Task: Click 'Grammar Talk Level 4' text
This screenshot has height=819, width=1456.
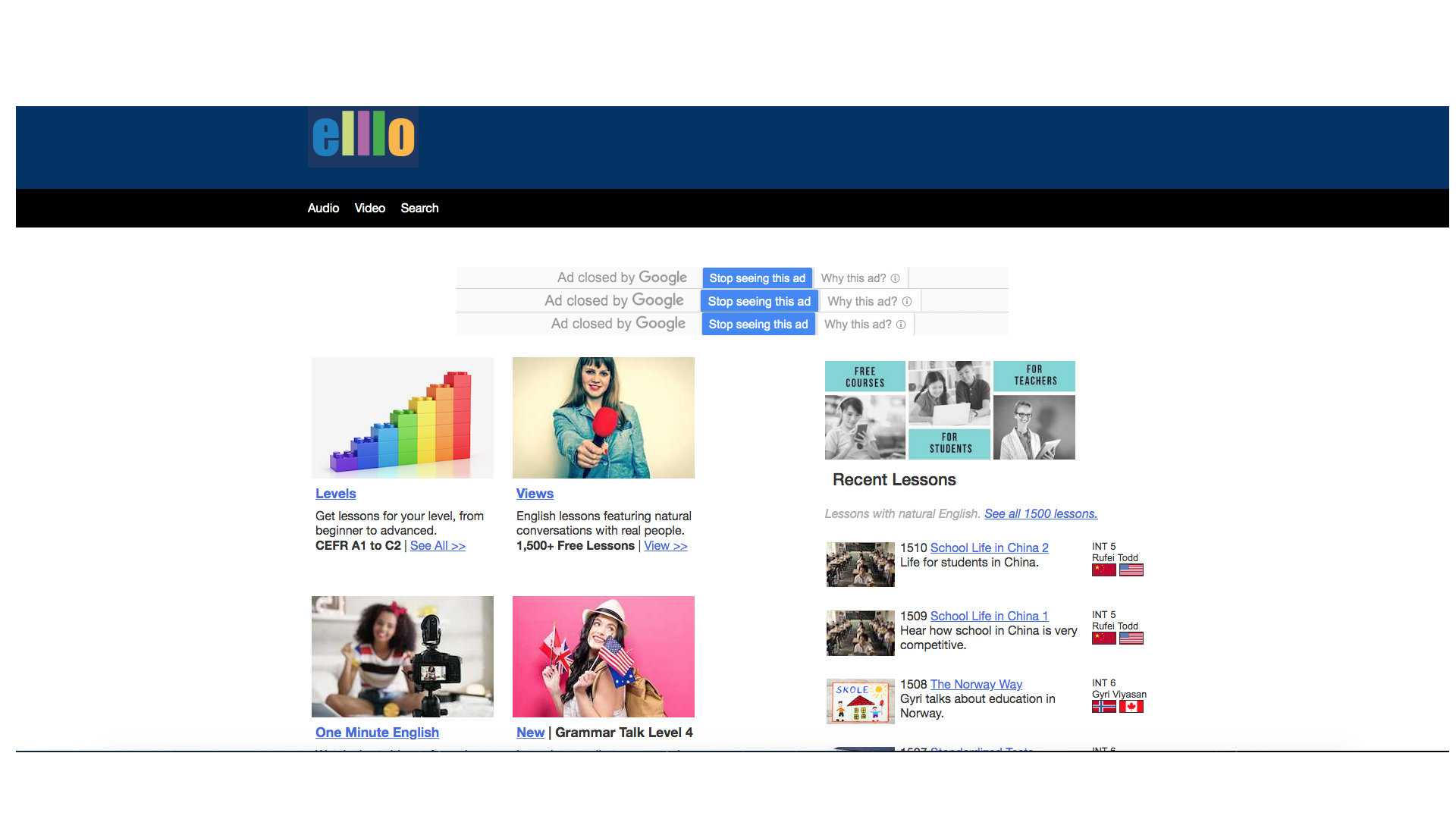Action: point(624,733)
